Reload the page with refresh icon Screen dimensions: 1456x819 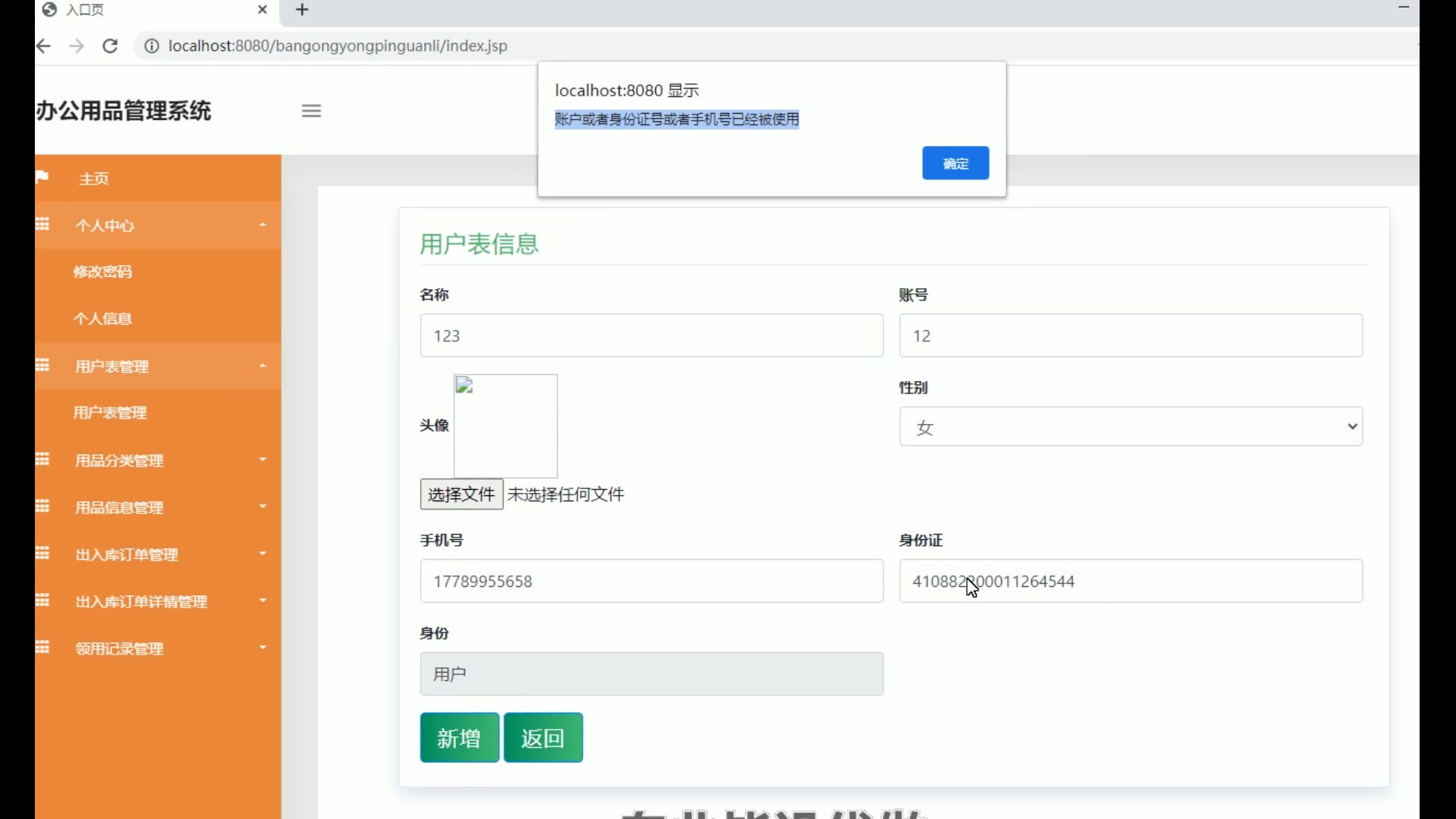click(x=110, y=46)
